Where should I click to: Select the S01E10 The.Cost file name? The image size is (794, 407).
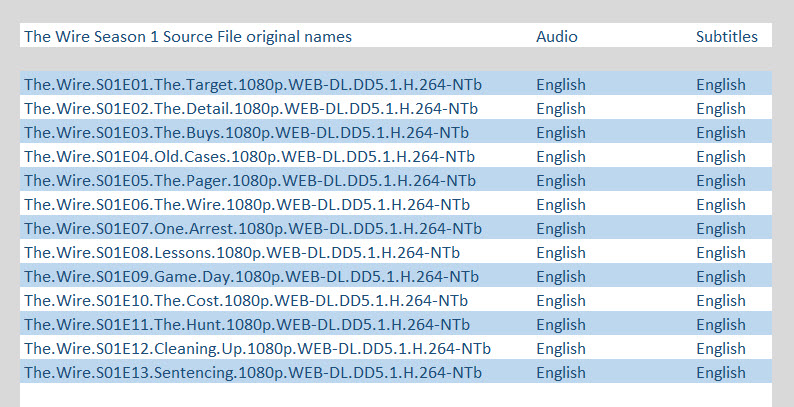[x=246, y=301]
